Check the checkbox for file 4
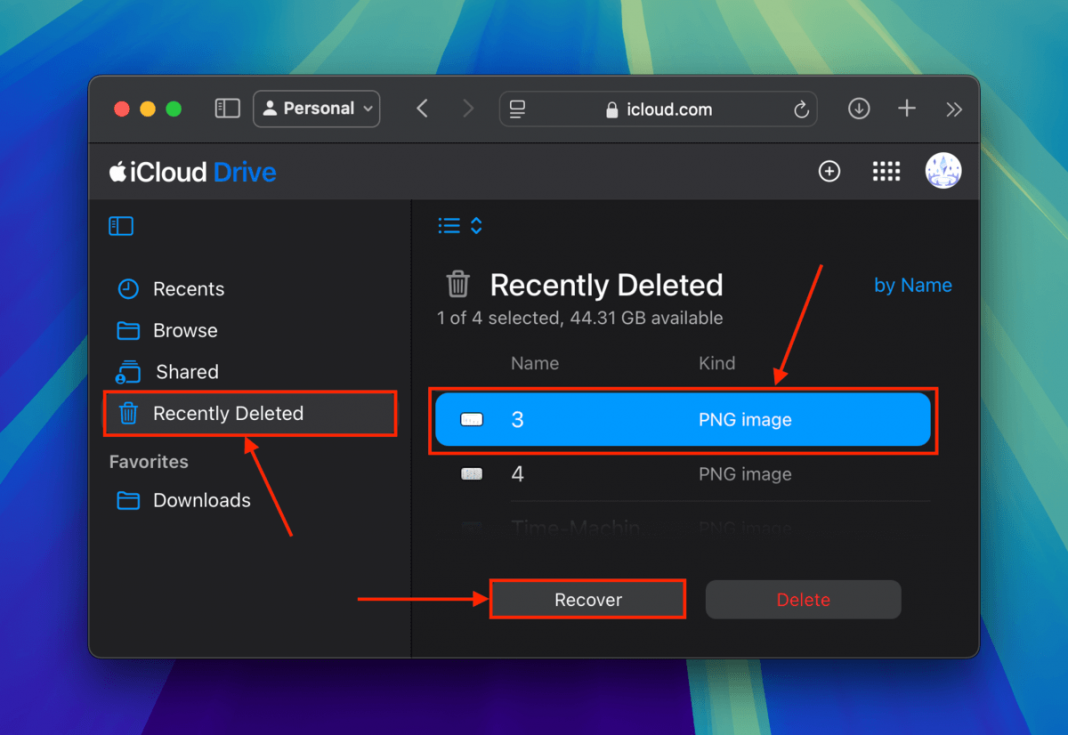 (471, 474)
